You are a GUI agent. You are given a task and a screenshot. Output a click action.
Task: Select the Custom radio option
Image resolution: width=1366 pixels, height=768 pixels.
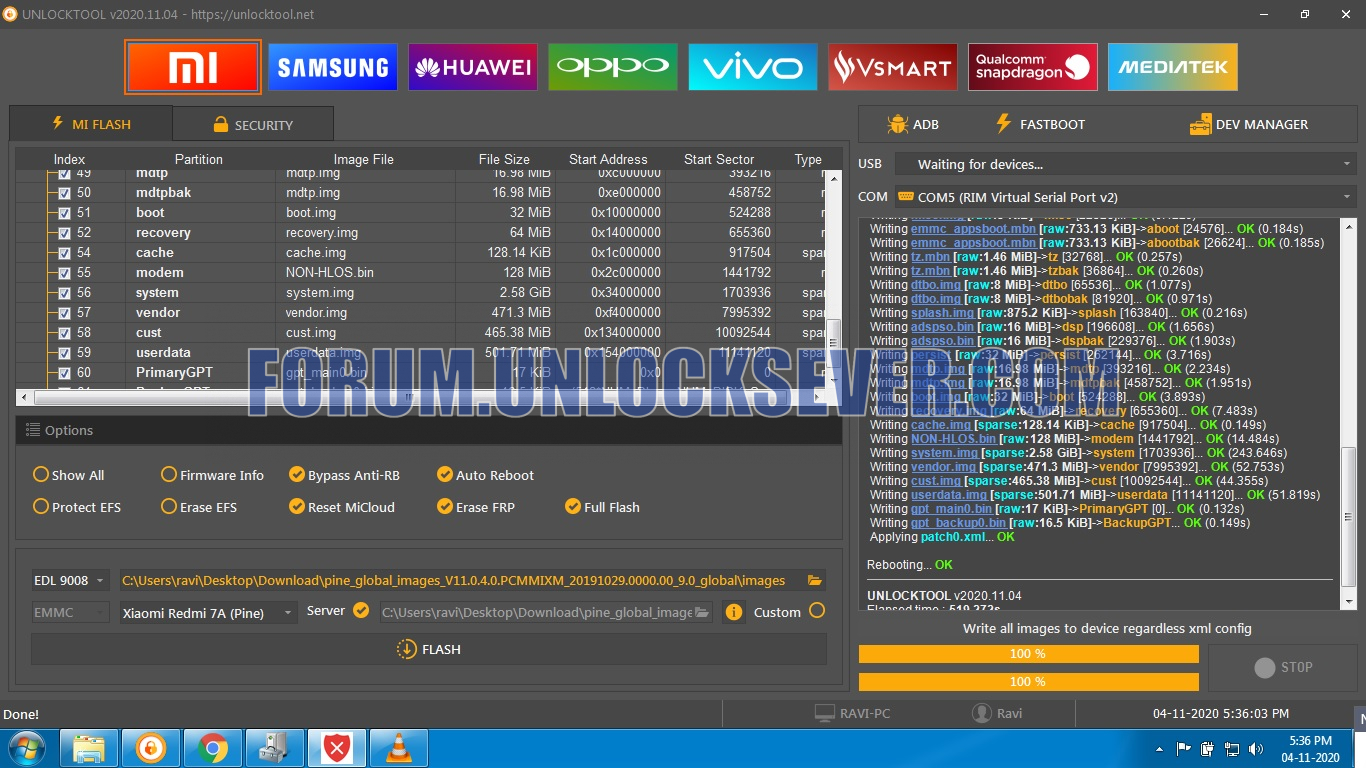pos(817,610)
